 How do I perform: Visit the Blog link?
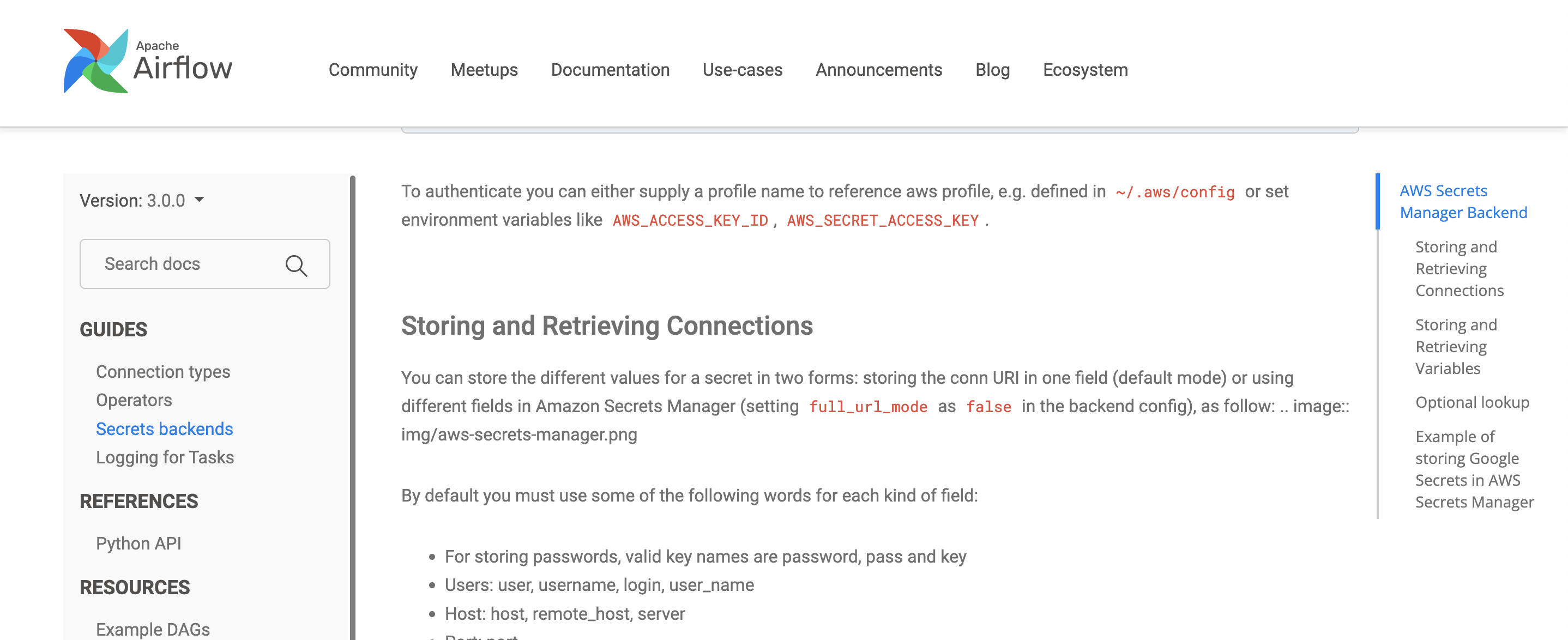[x=992, y=70]
